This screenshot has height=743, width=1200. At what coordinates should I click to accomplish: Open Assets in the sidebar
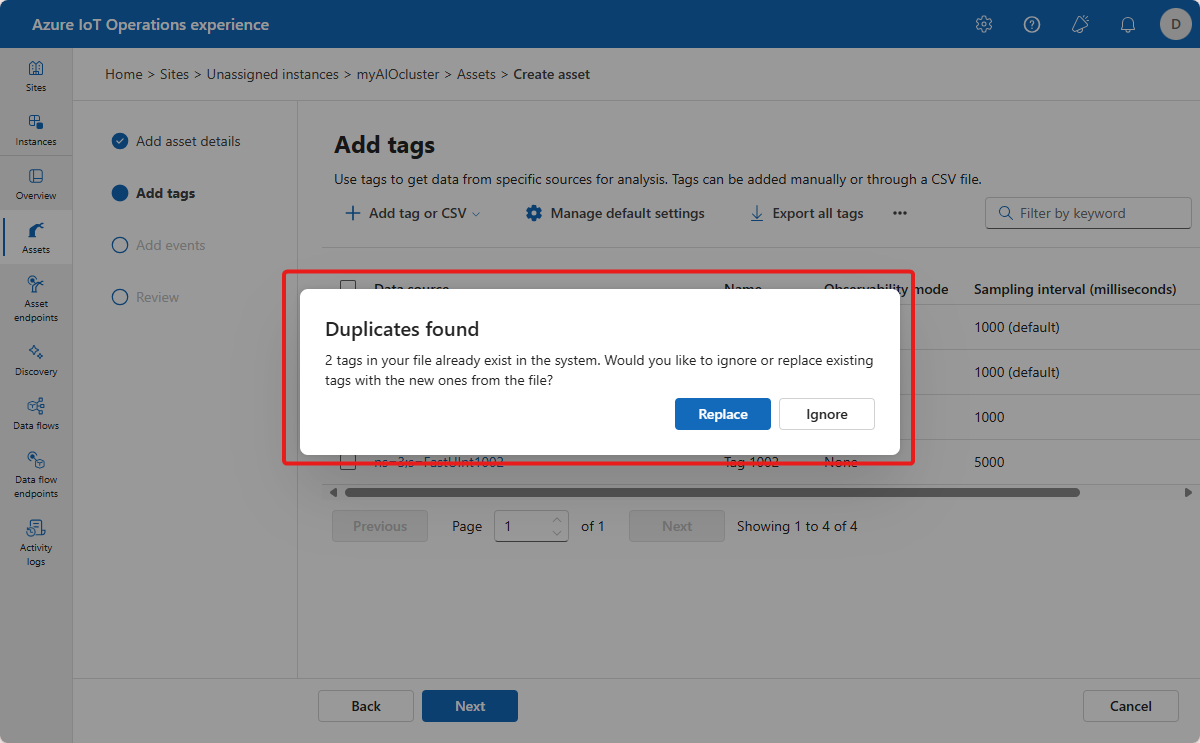point(36,237)
